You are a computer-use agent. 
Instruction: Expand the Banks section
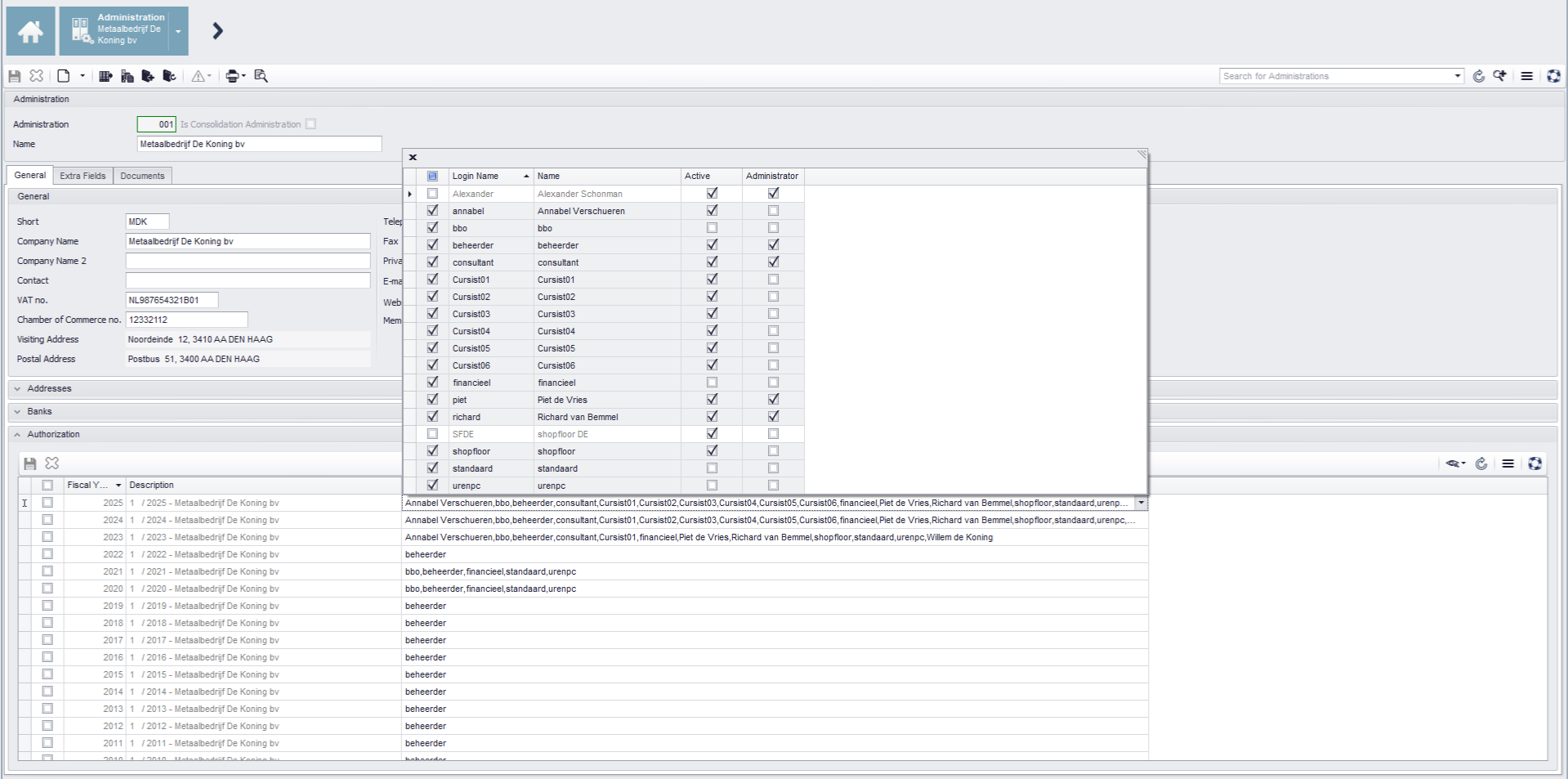coord(18,412)
